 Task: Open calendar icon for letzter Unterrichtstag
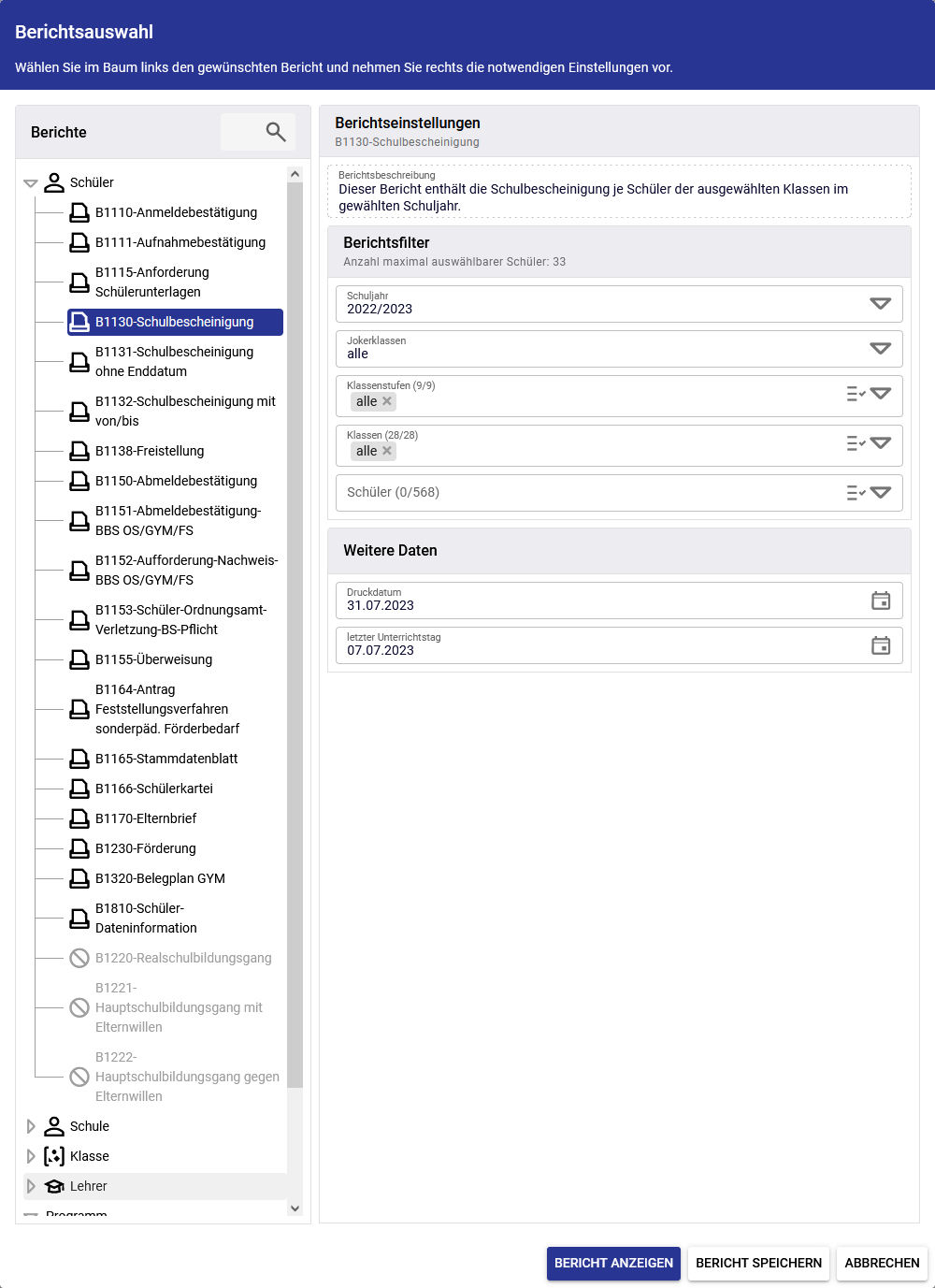[x=881, y=645]
